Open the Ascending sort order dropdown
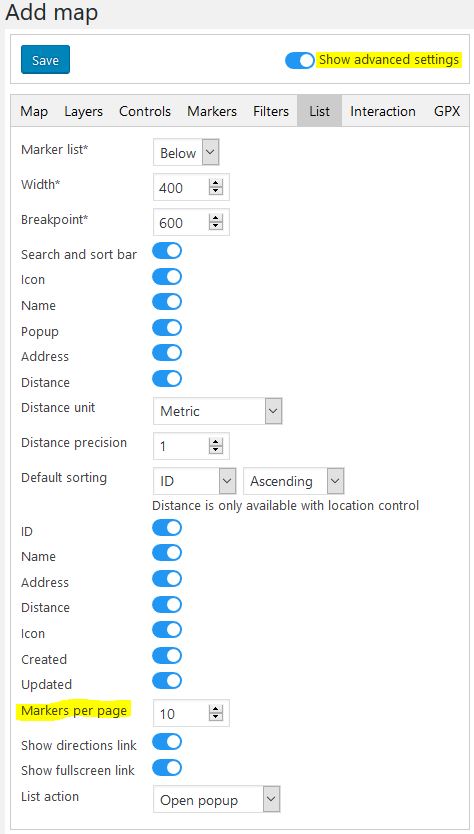The width and height of the screenshot is (474, 834). 293,481
